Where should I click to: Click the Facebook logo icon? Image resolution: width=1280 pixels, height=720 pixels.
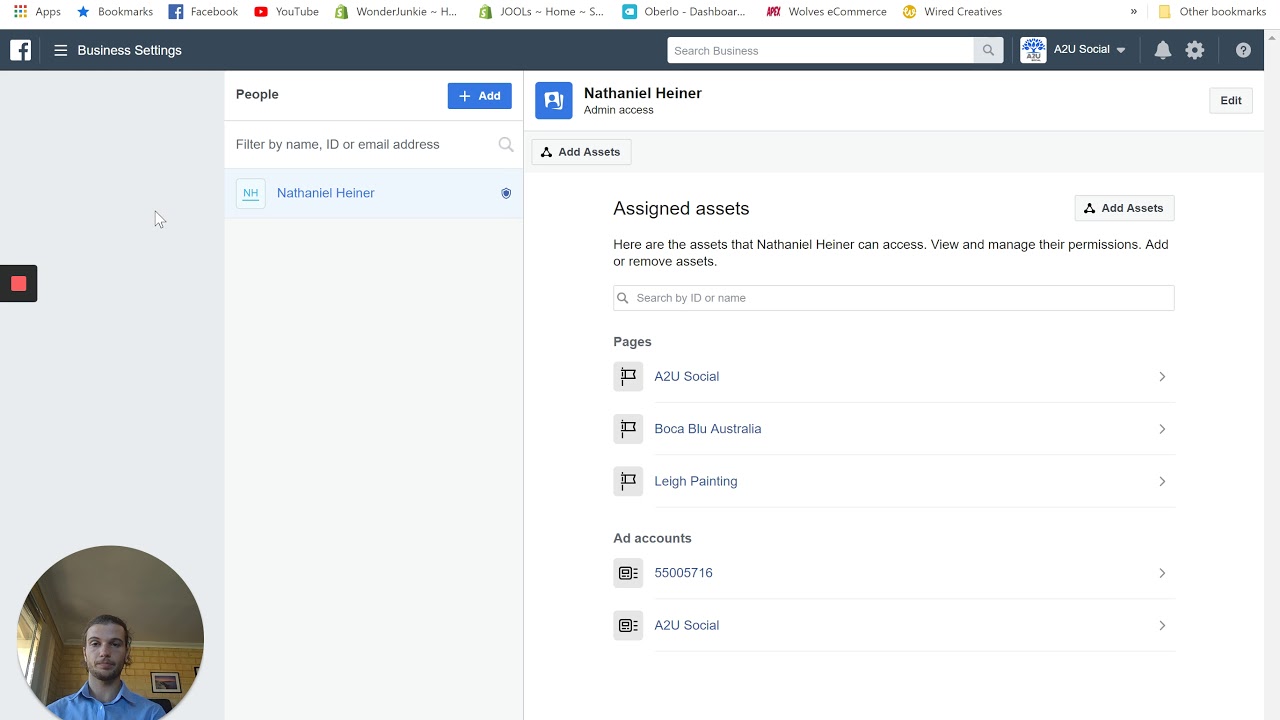click(x=20, y=50)
